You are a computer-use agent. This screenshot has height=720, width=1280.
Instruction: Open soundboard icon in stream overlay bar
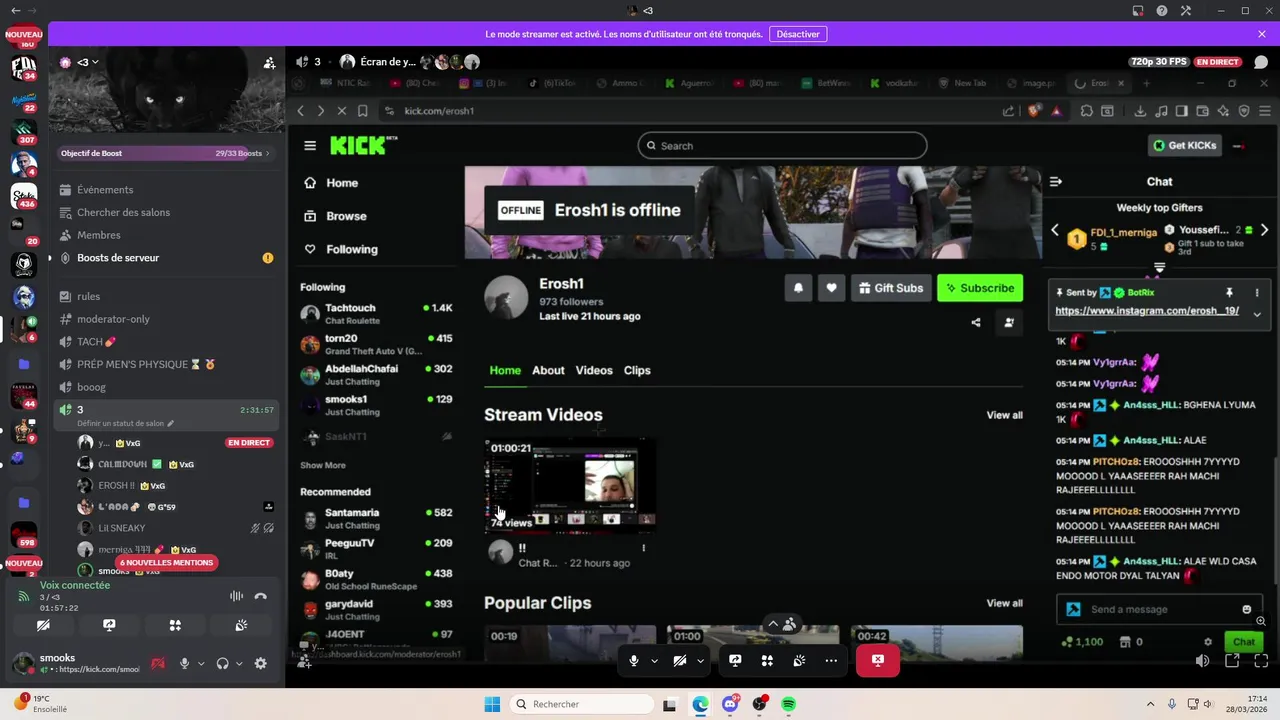[799, 660]
